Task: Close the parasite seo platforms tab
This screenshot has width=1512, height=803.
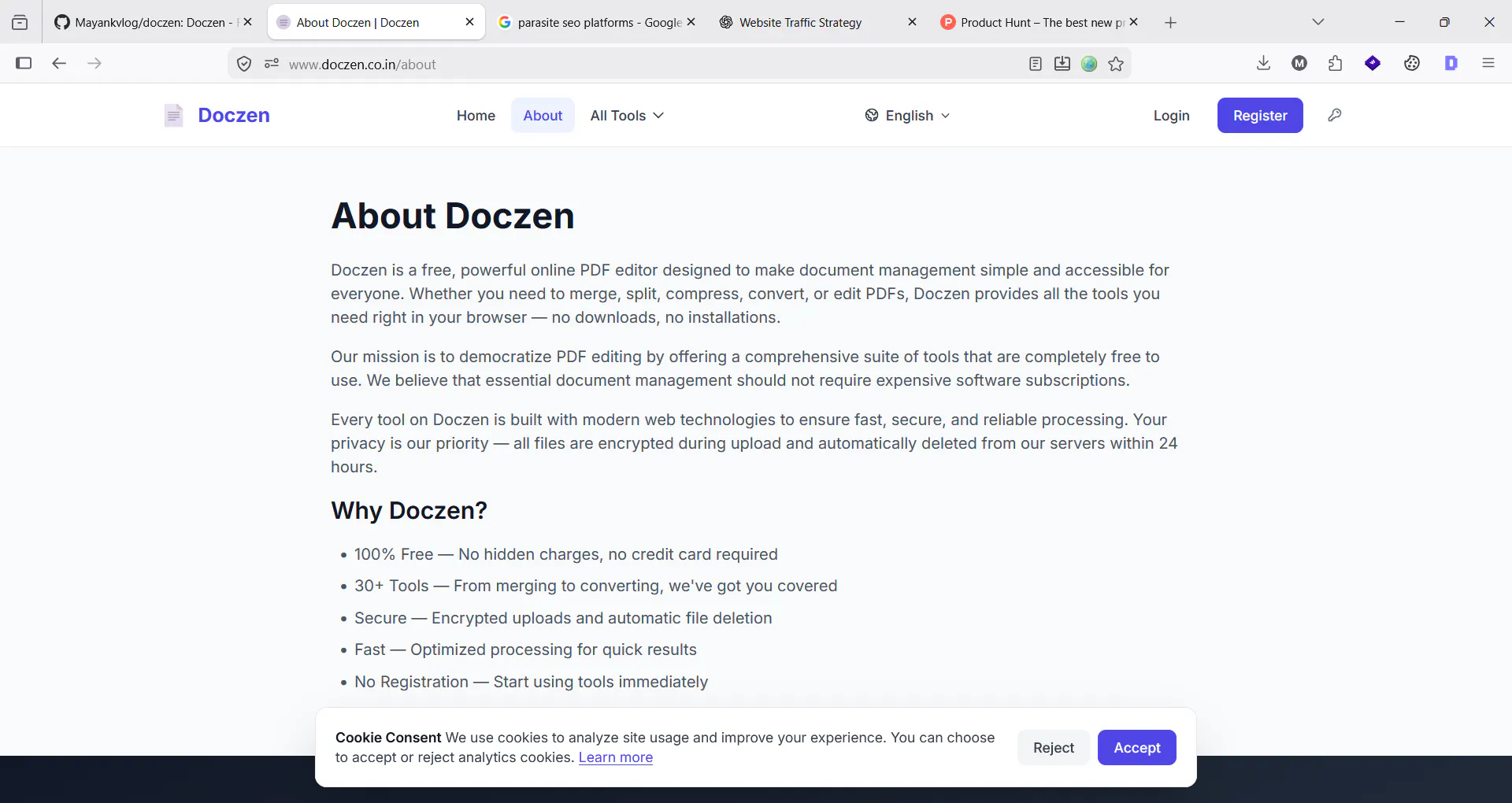Action: (691, 22)
